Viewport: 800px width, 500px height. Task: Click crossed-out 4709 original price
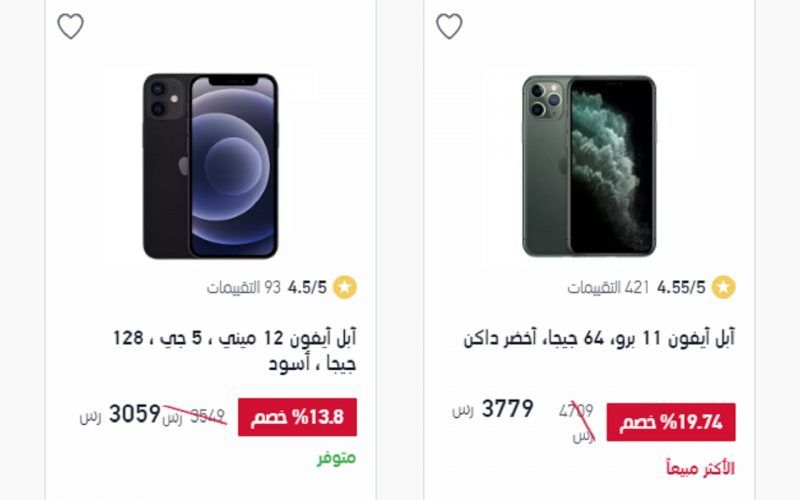pos(577,422)
